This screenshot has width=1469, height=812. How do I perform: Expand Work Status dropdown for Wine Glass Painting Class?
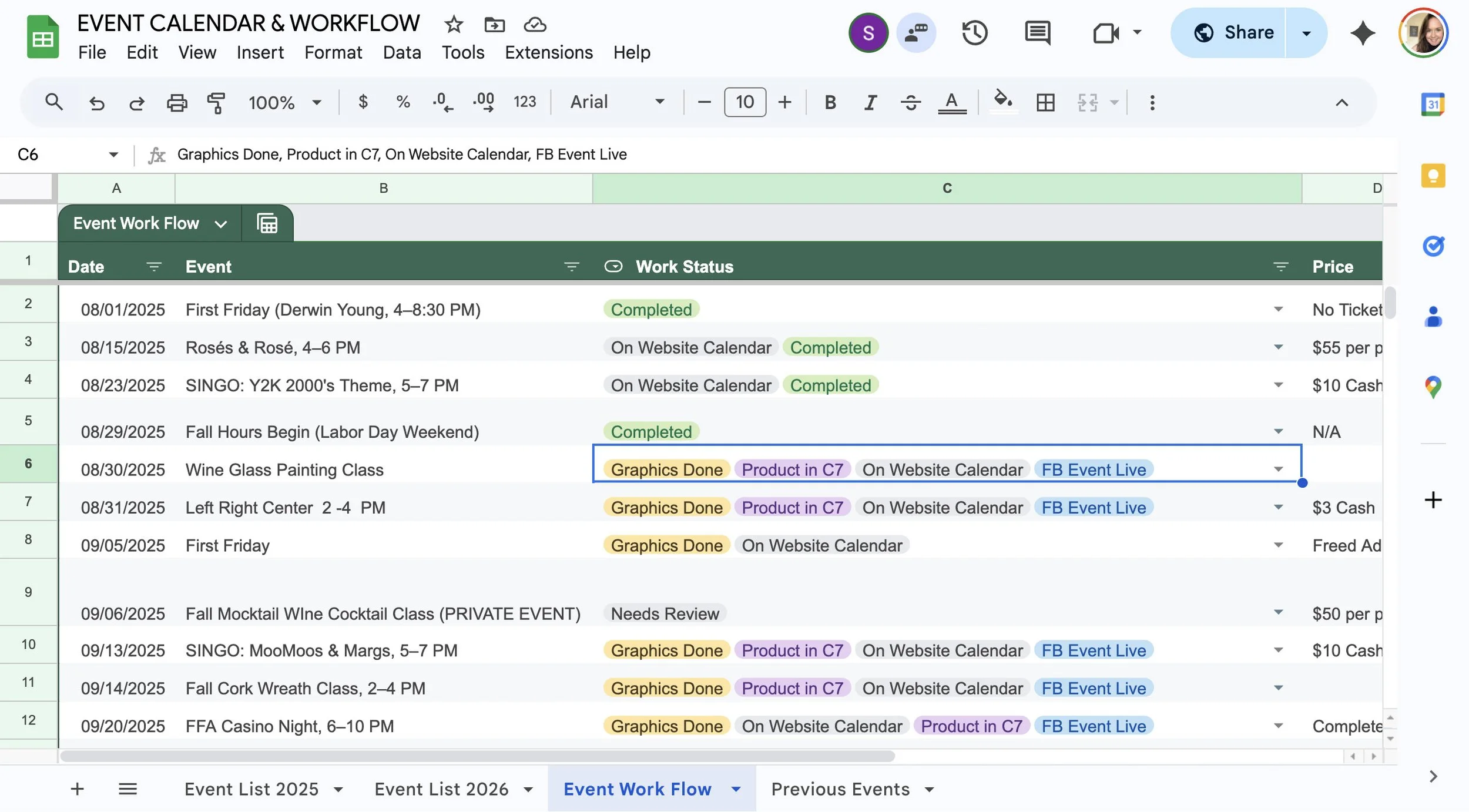1278,469
